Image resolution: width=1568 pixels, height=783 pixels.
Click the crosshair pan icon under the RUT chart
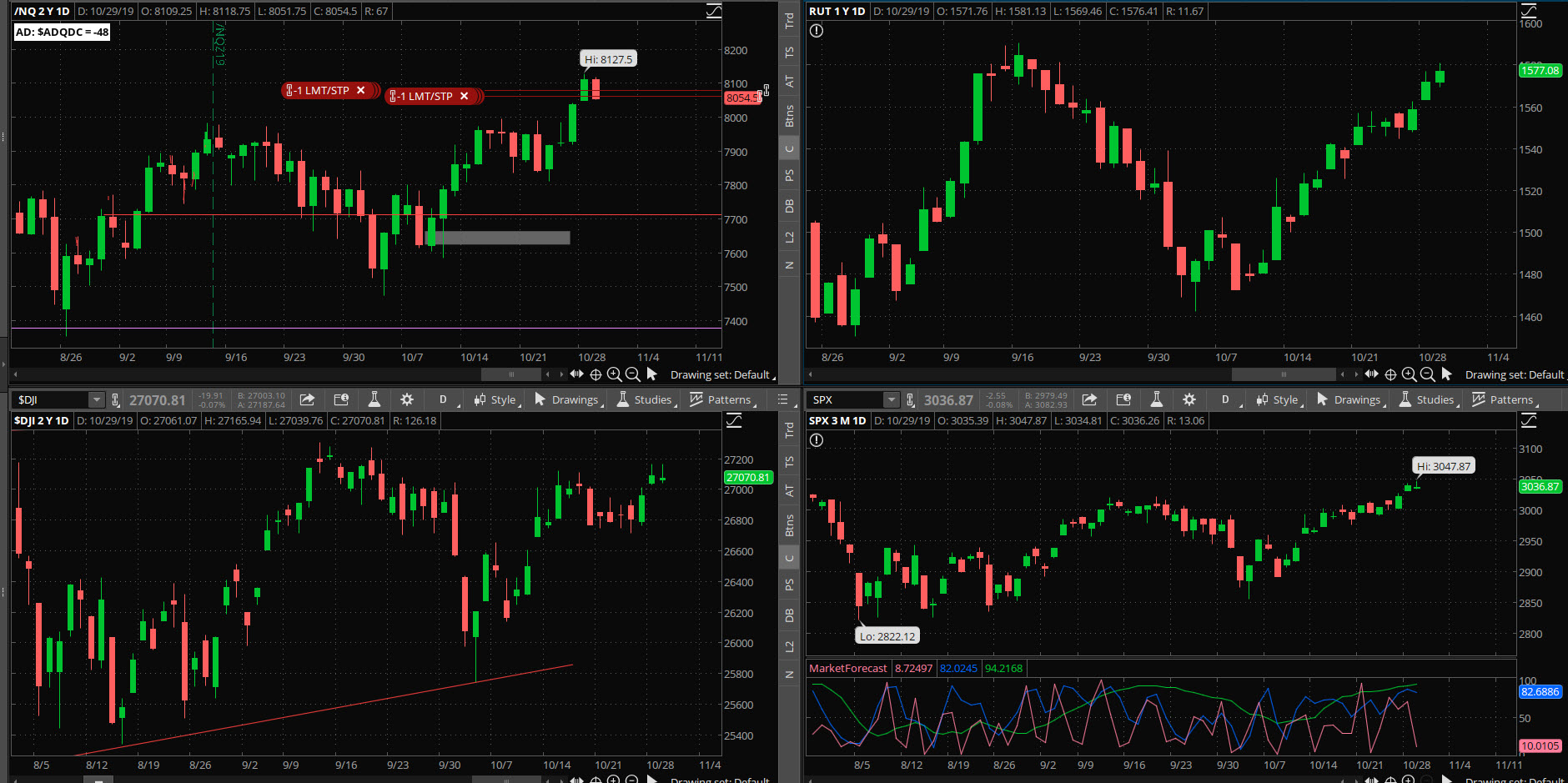[x=1390, y=374]
